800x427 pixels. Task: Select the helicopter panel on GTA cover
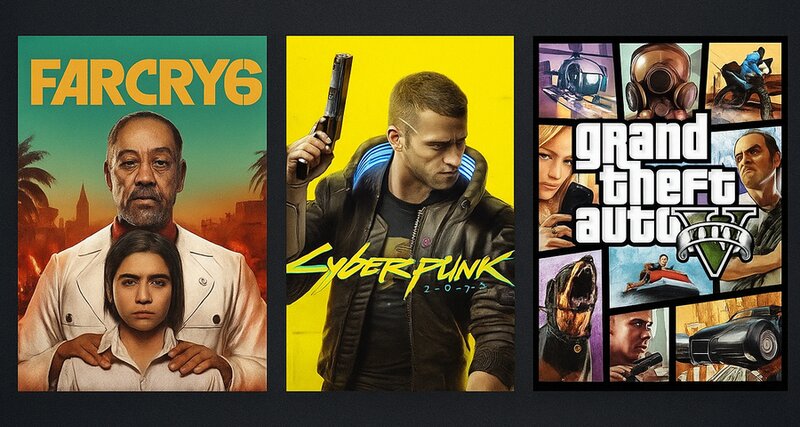577,81
